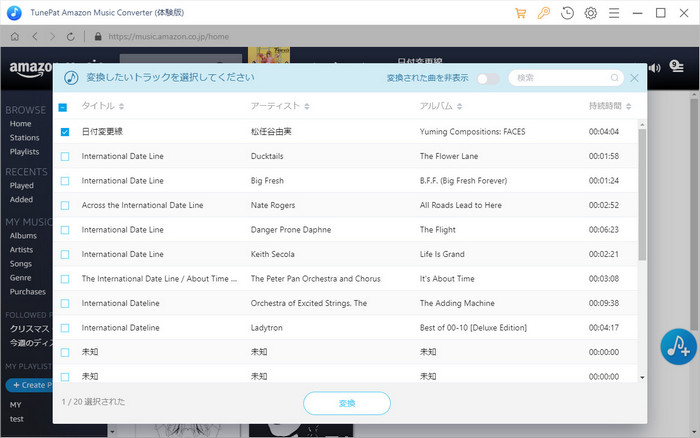Check Across the International Date Line track
700x438 pixels.
point(65,205)
